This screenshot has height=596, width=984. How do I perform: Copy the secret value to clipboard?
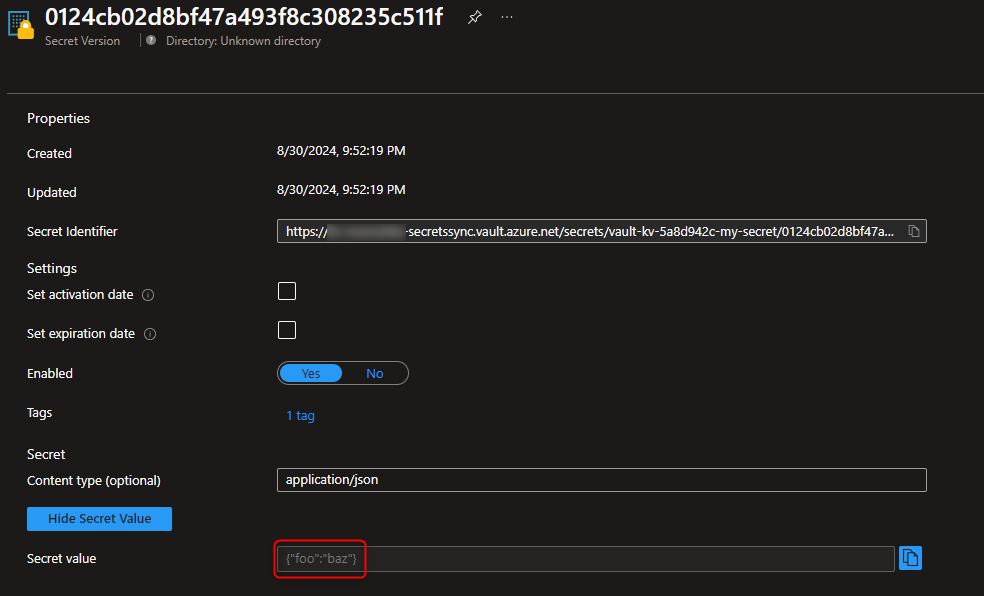(x=910, y=558)
